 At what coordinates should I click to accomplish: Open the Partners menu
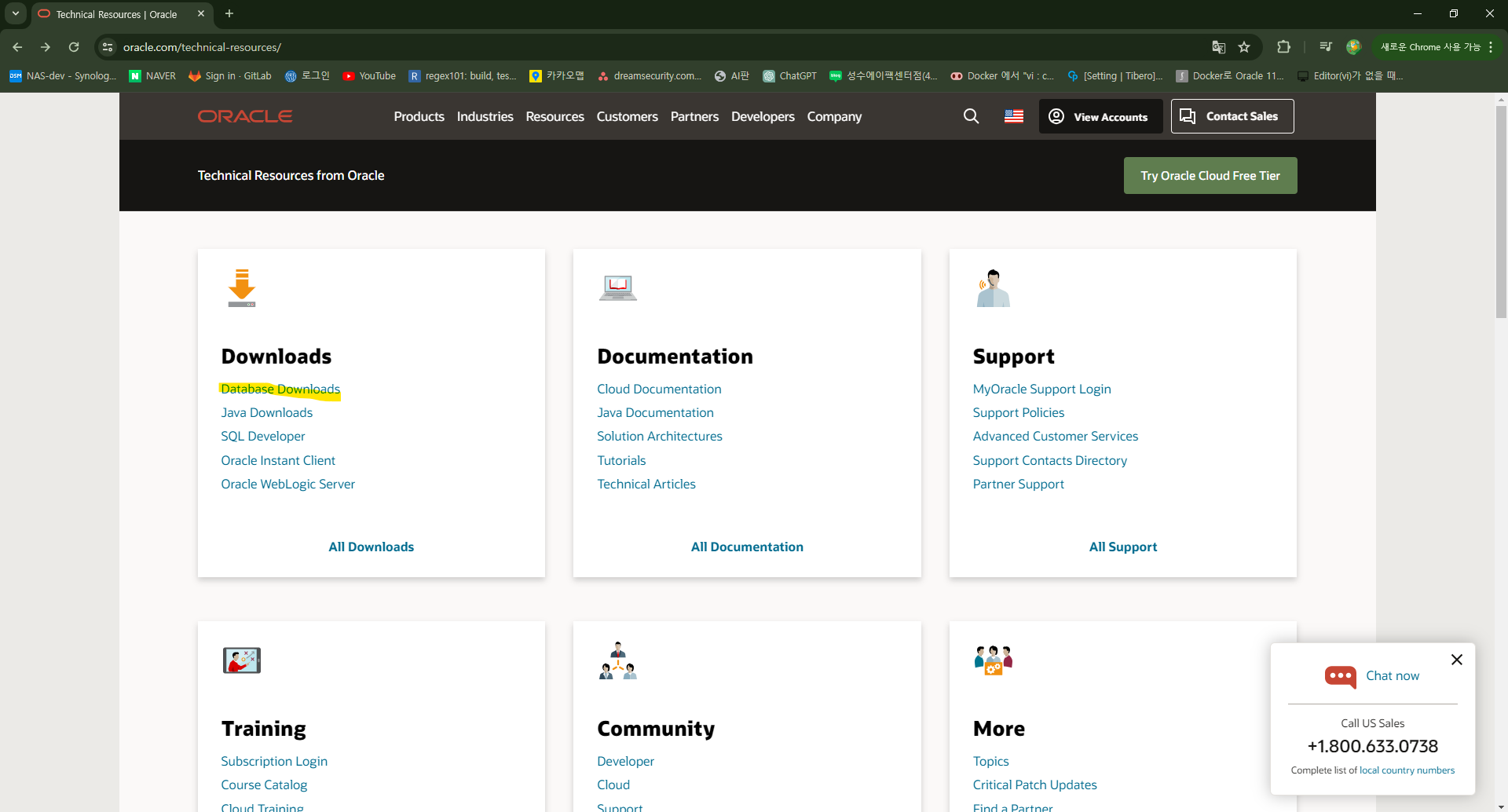tap(694, 116)
